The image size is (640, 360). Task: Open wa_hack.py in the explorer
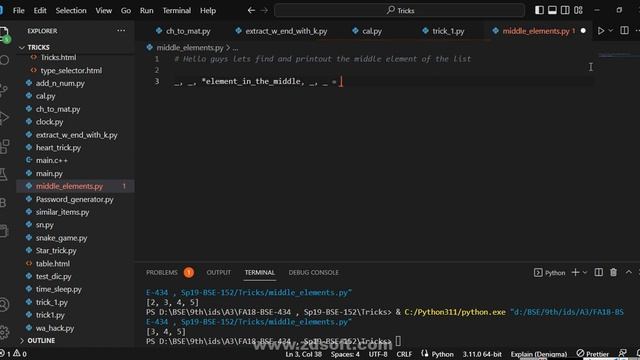[x=55, y=328]
